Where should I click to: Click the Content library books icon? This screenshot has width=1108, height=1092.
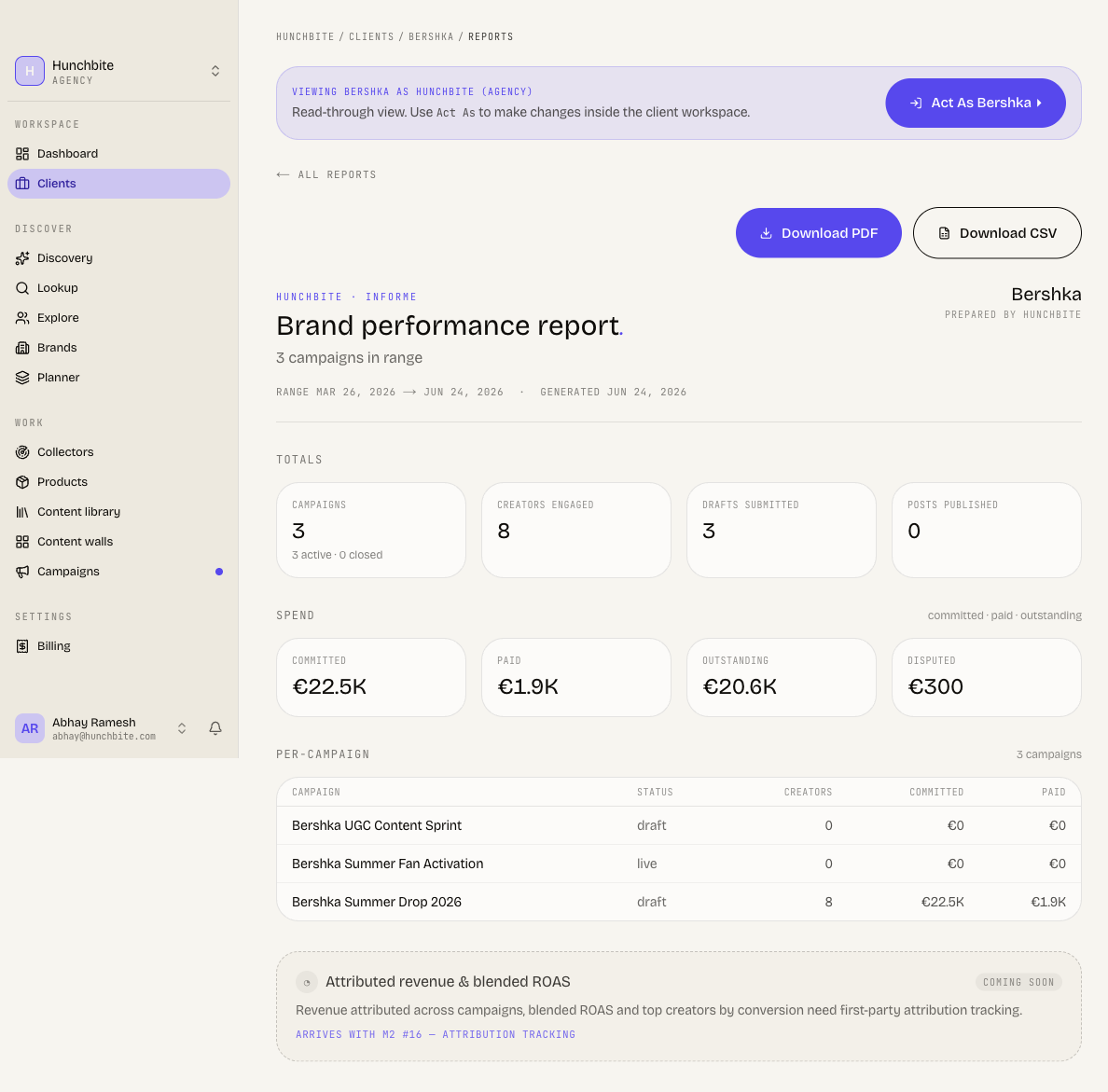click(x=22, y=511)
